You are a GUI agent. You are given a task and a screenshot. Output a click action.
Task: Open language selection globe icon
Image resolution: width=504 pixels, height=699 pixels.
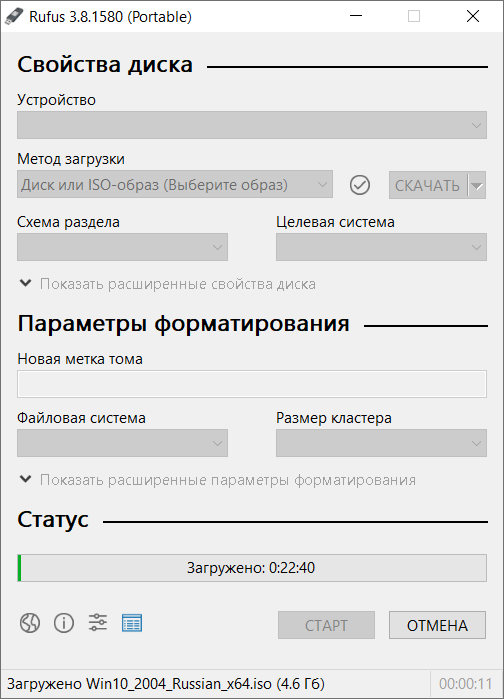pos(30,623)
